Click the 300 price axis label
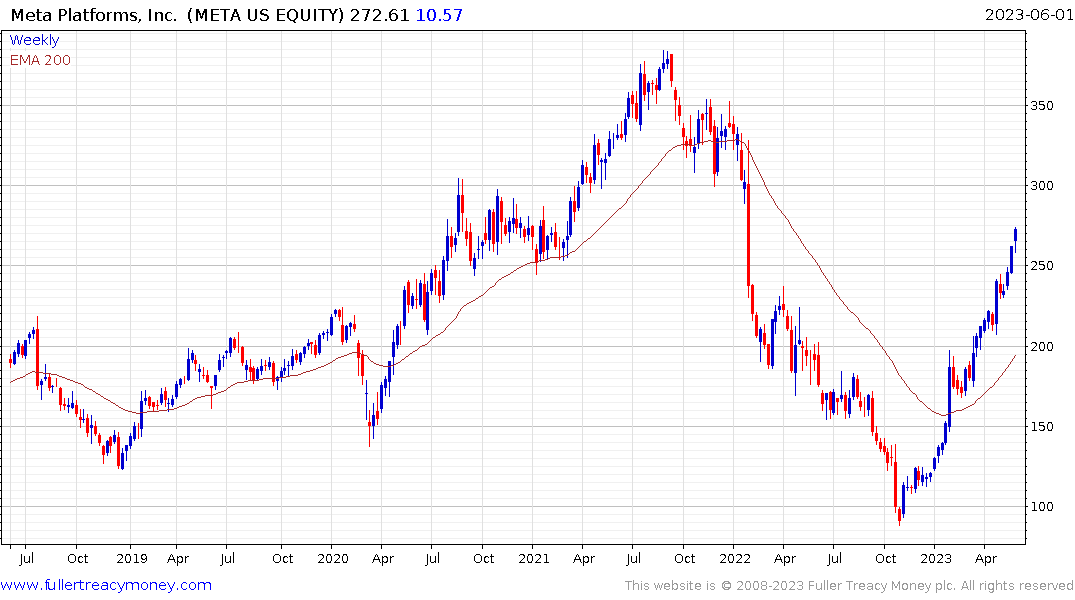Viewport: 1075px width, 600px height. 1042,186
